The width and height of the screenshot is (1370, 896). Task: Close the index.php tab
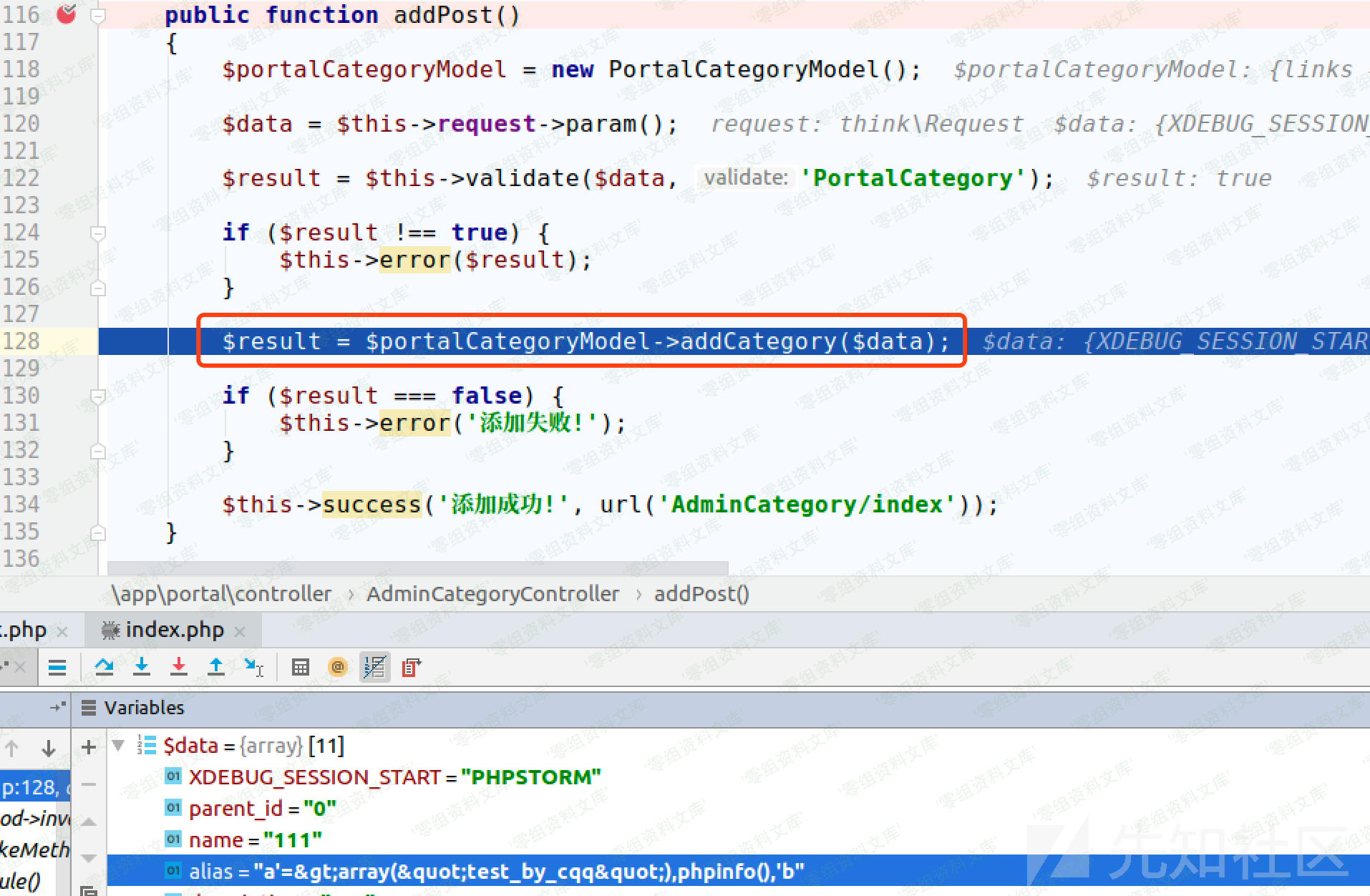[x=240, y=631]
